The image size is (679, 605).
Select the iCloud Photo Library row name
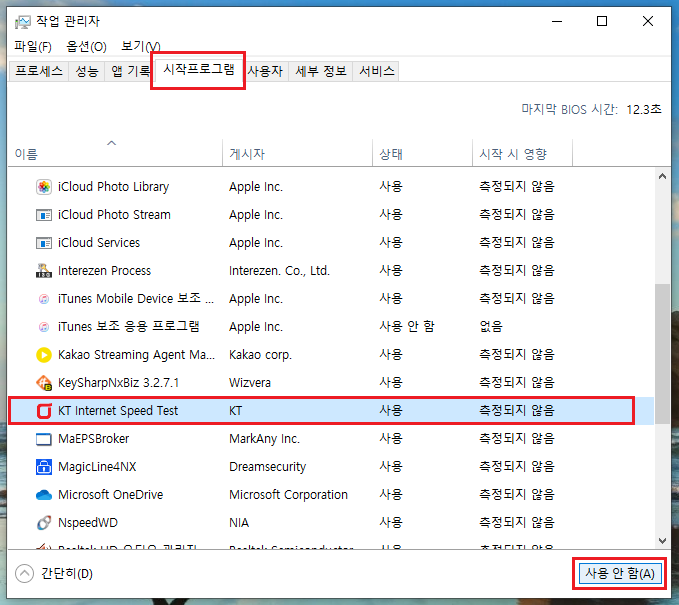(113, 187)
